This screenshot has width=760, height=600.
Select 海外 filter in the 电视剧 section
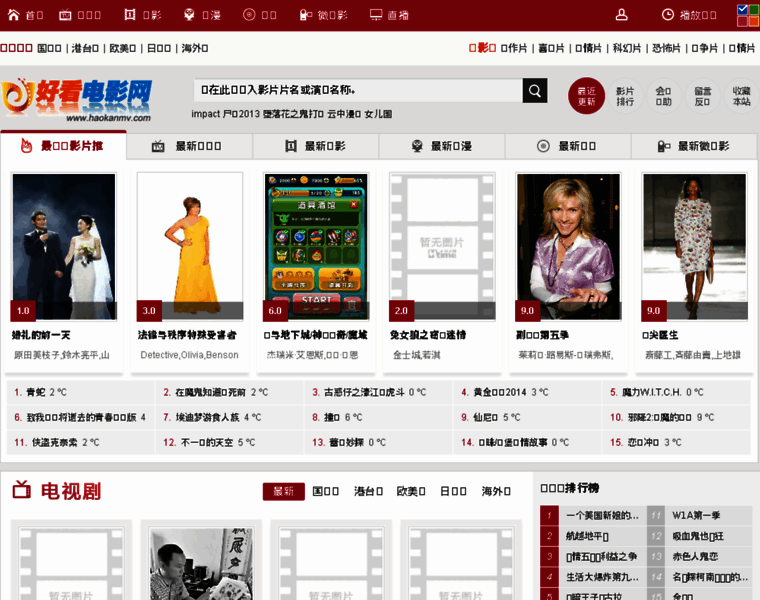pos(496,491)
